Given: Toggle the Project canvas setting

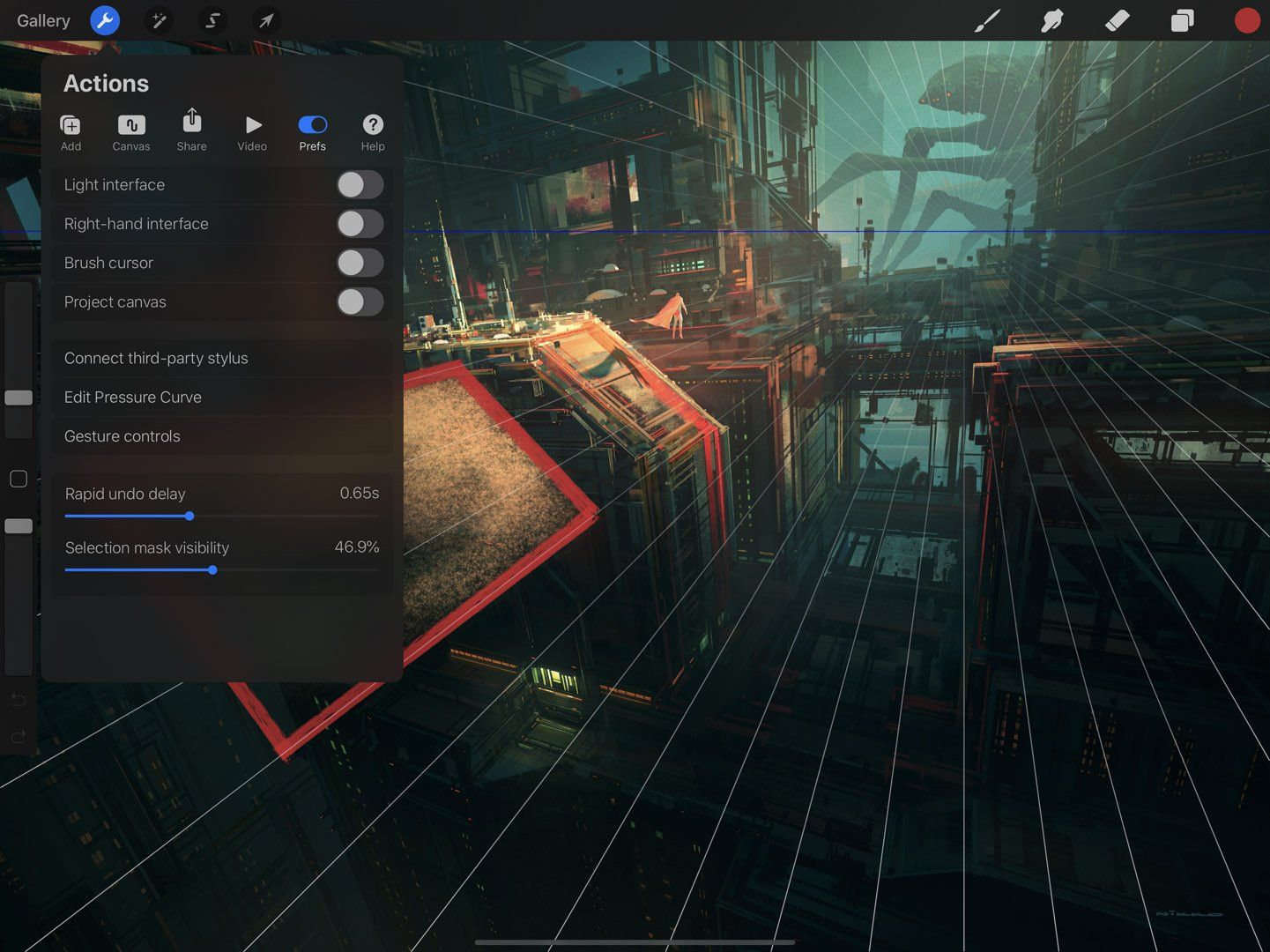Looking at the screenshot, I should (360, 301).
